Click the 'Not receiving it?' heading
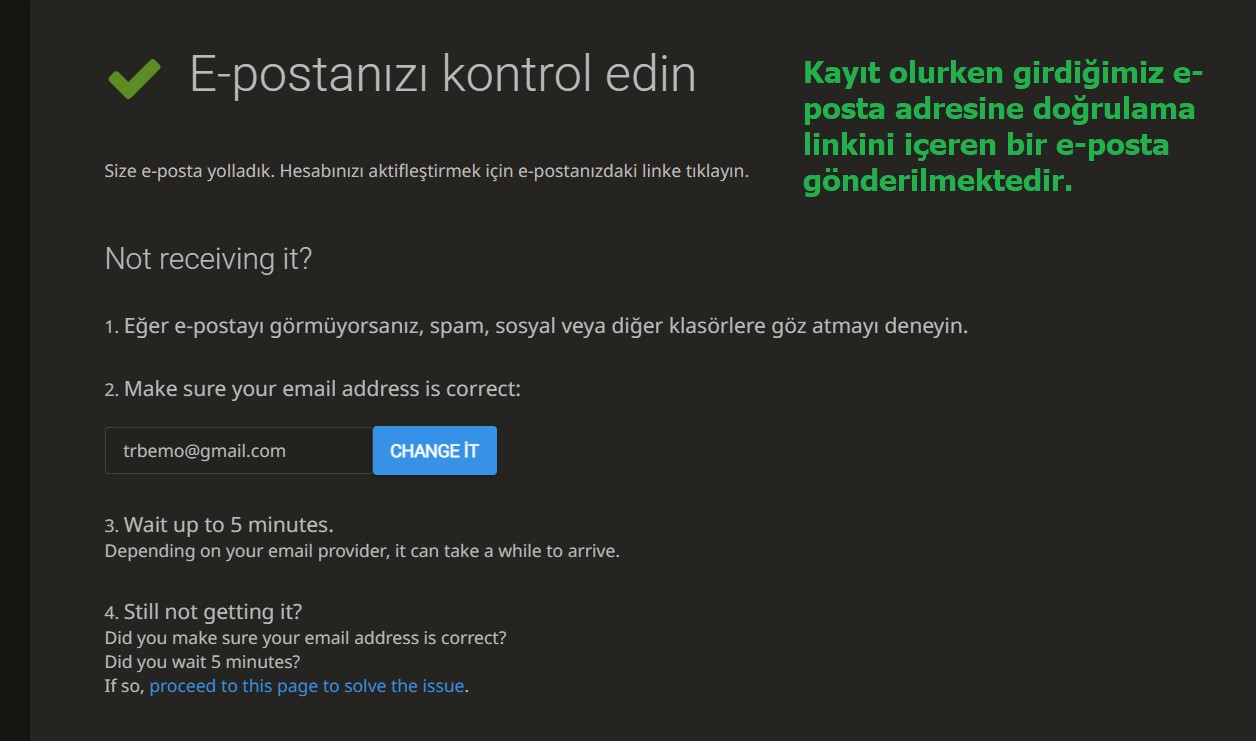Image resolution: width=1256 pixels, height=741 pixels. [208, 259]
